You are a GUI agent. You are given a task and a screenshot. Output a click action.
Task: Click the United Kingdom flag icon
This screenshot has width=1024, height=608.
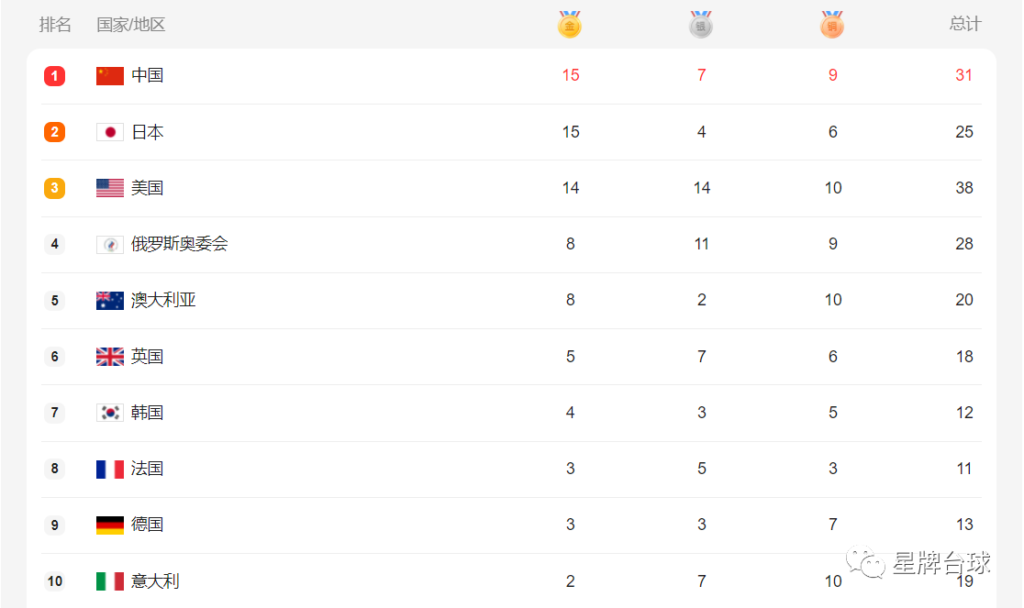point(110,357)
